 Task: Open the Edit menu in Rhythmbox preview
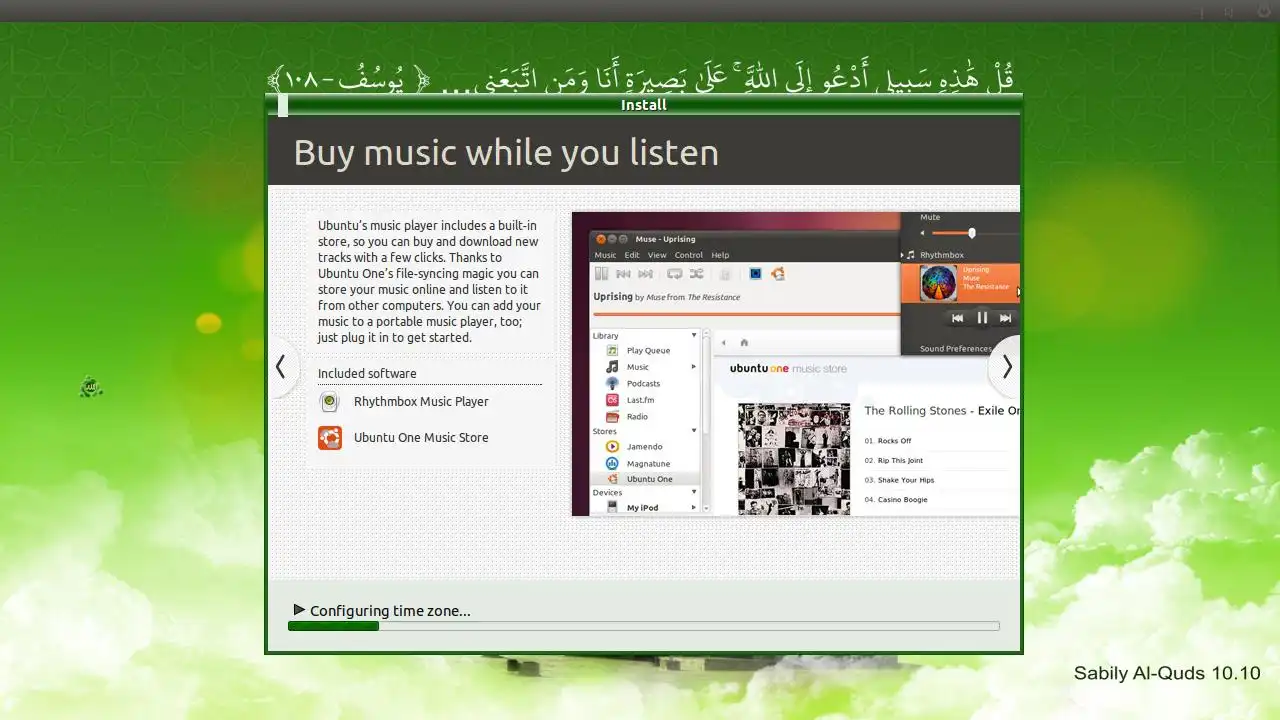coord(632,255)
